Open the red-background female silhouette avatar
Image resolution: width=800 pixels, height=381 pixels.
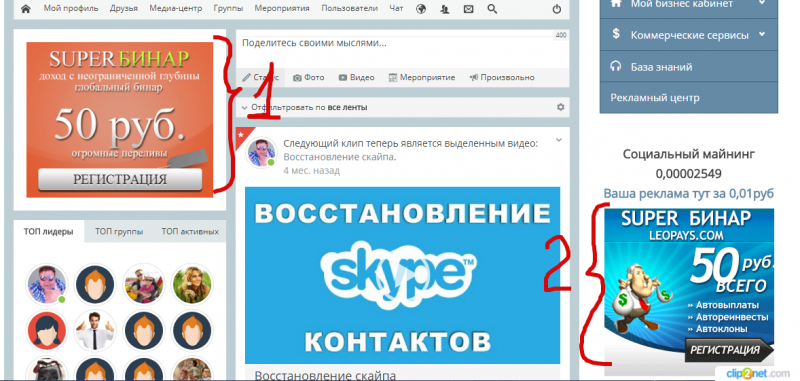tap(46, 331)
